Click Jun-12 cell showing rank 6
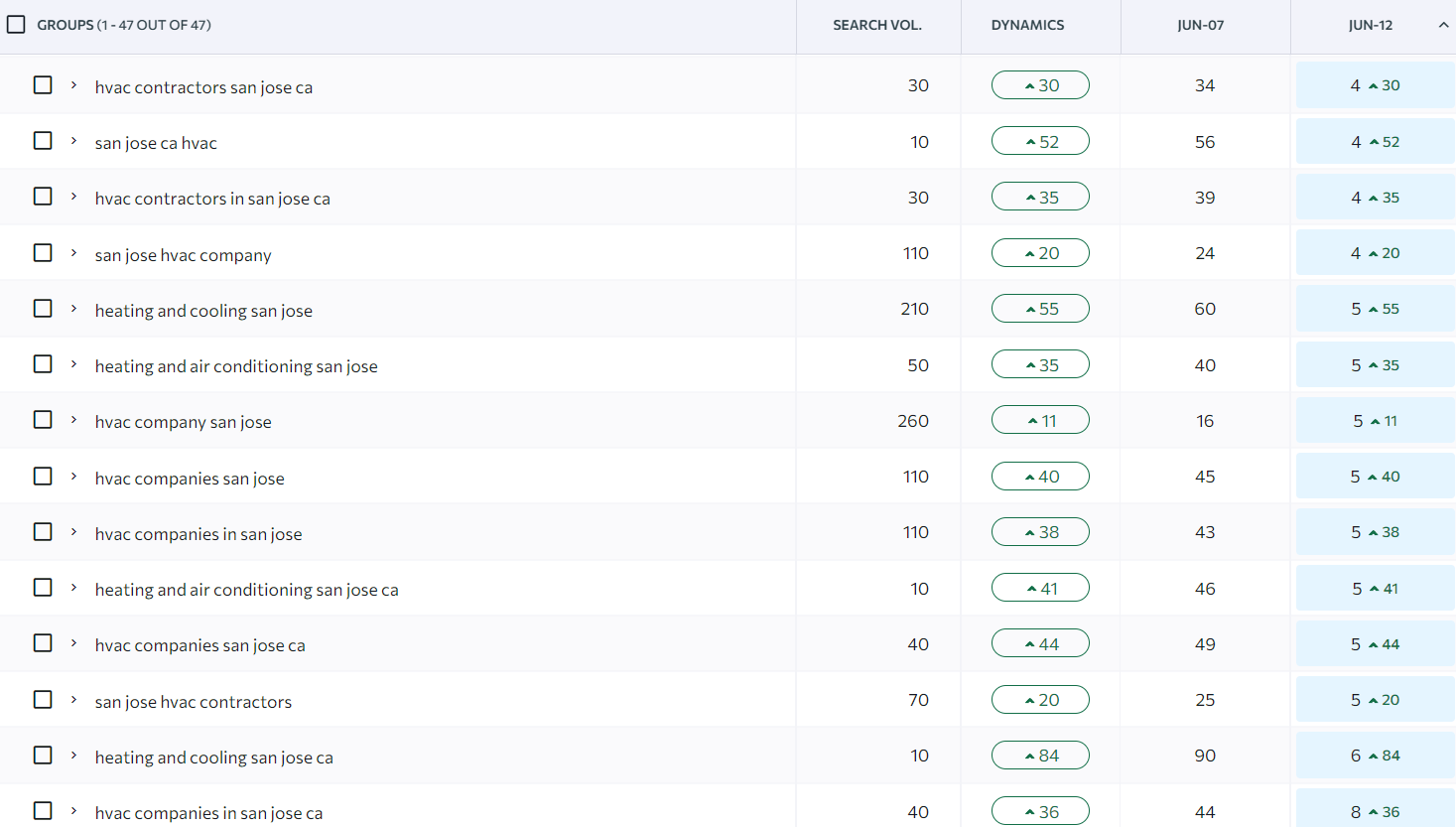This screenshot has height=827, width=1456. click(x=1375, y=756)
